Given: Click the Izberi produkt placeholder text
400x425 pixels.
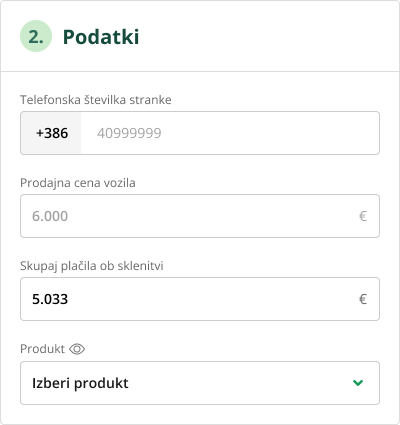Looking at the screenshot, I should [80, 383].
